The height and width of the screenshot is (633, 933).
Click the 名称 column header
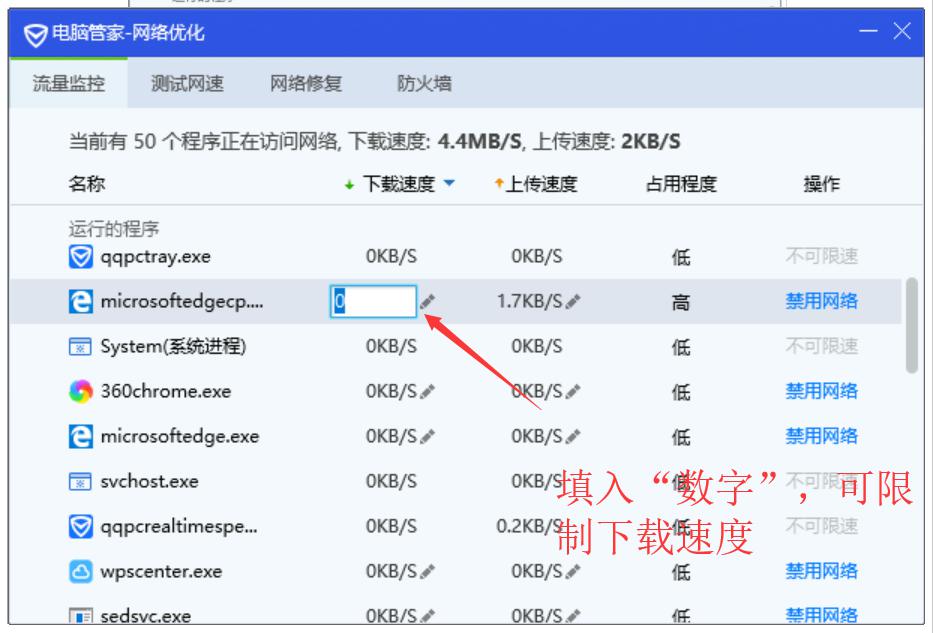[87, 184]
